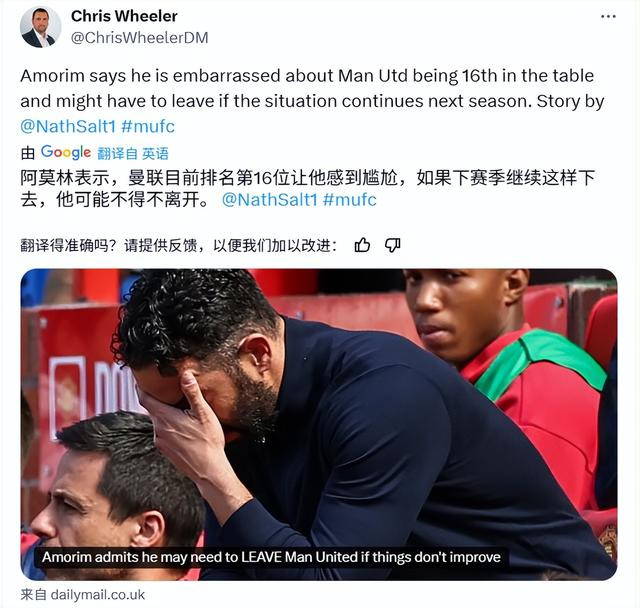Open the @ChrisWheelerDM handle

pos(140,38)
